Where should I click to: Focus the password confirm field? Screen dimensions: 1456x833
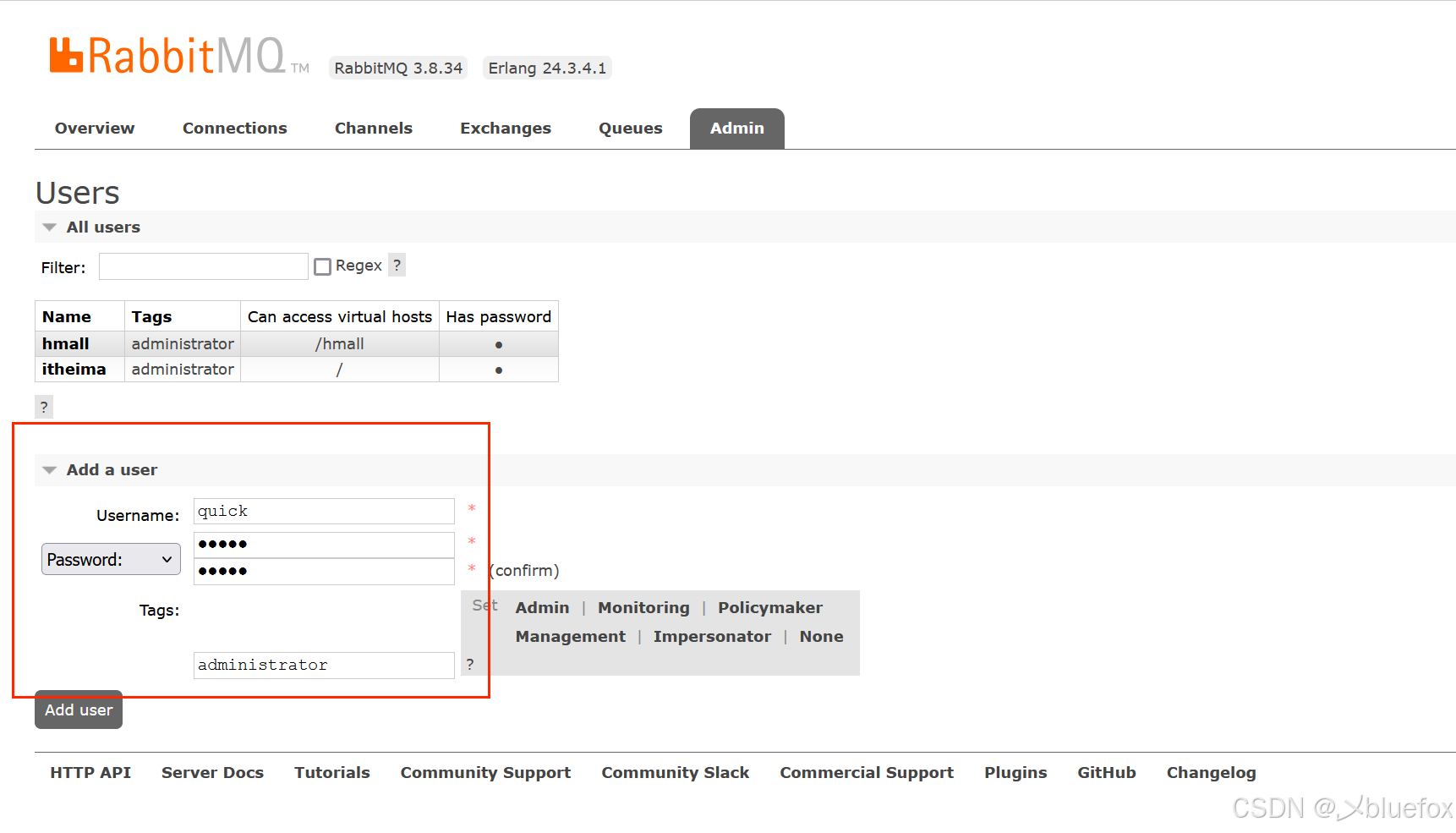(x=324, y=572)
